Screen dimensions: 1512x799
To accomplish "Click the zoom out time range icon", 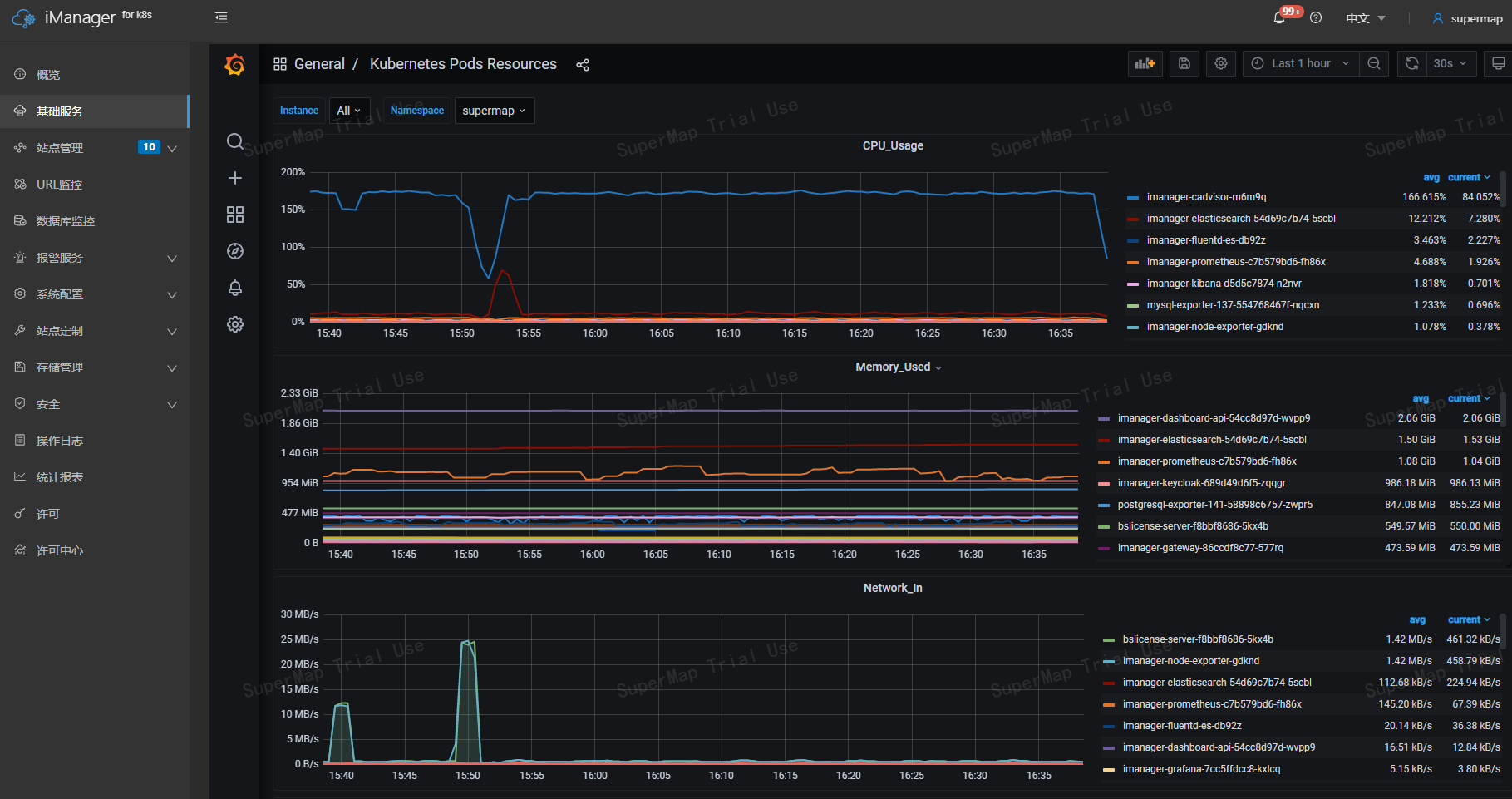I will click(1374, 64).
